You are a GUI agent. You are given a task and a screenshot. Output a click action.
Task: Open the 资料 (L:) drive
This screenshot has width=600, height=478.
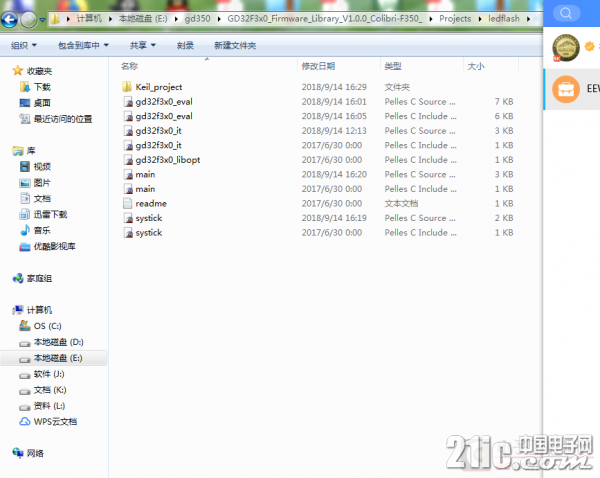pos(49,406)
